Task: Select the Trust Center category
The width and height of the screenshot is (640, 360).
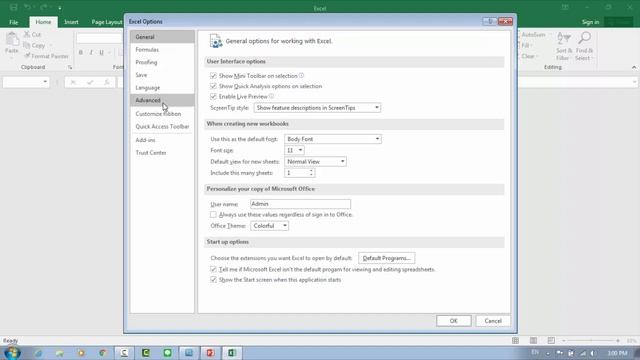Action: 162,152
